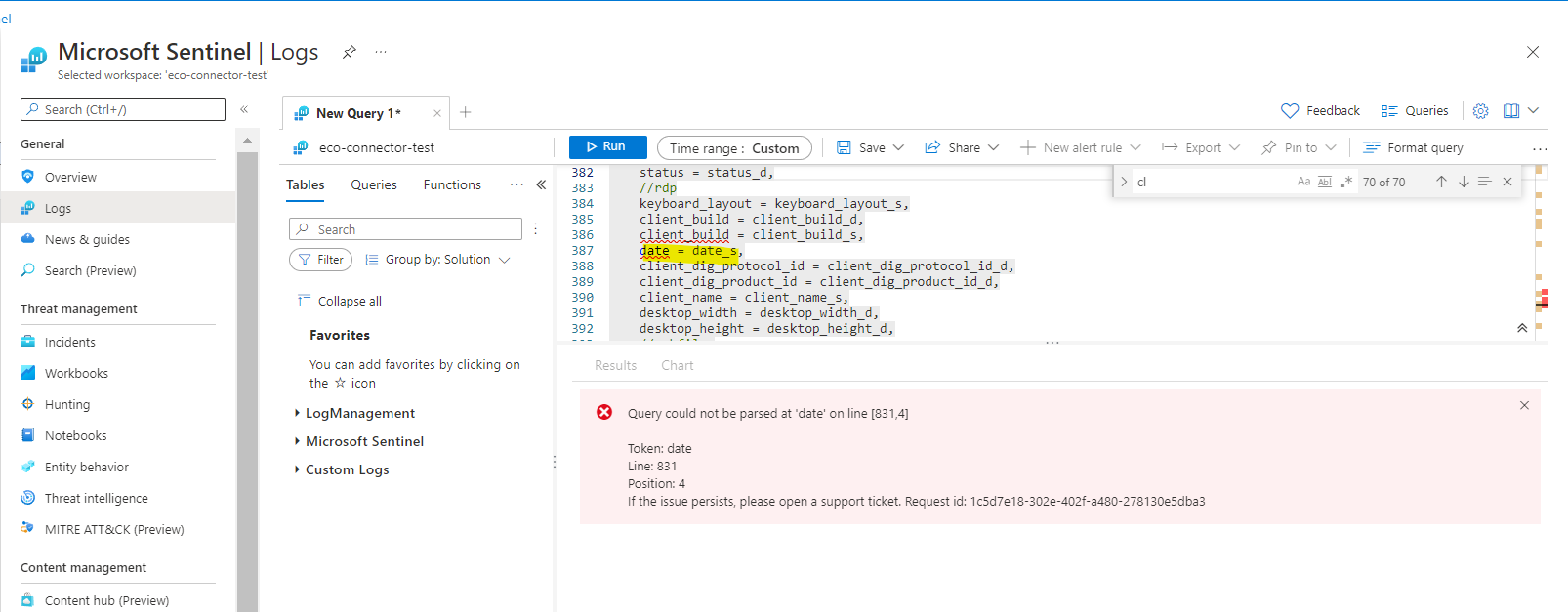Viewport: 1568px width, 612px height.
Task: Open the Group by: Solution dropdown
Action: [x=437, y=260]
